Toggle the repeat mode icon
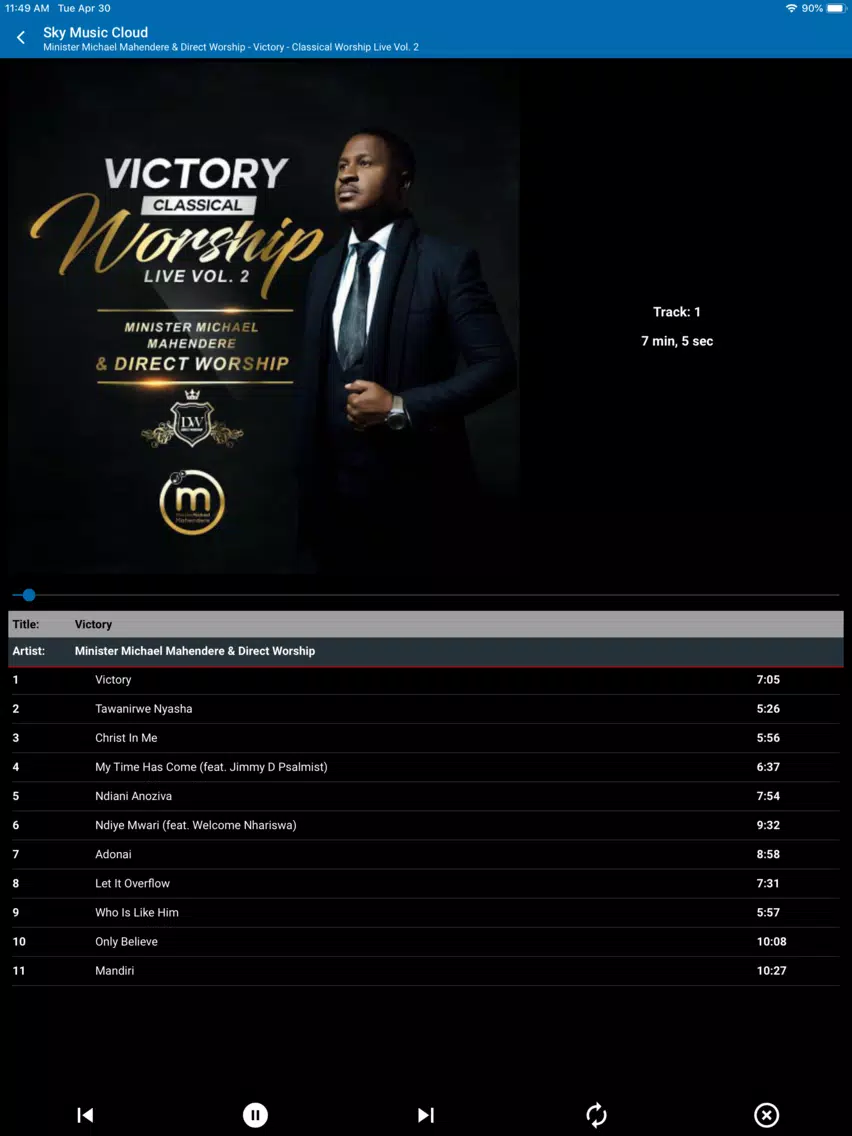Screen dimensions: 852x1136 [596, 1115]
